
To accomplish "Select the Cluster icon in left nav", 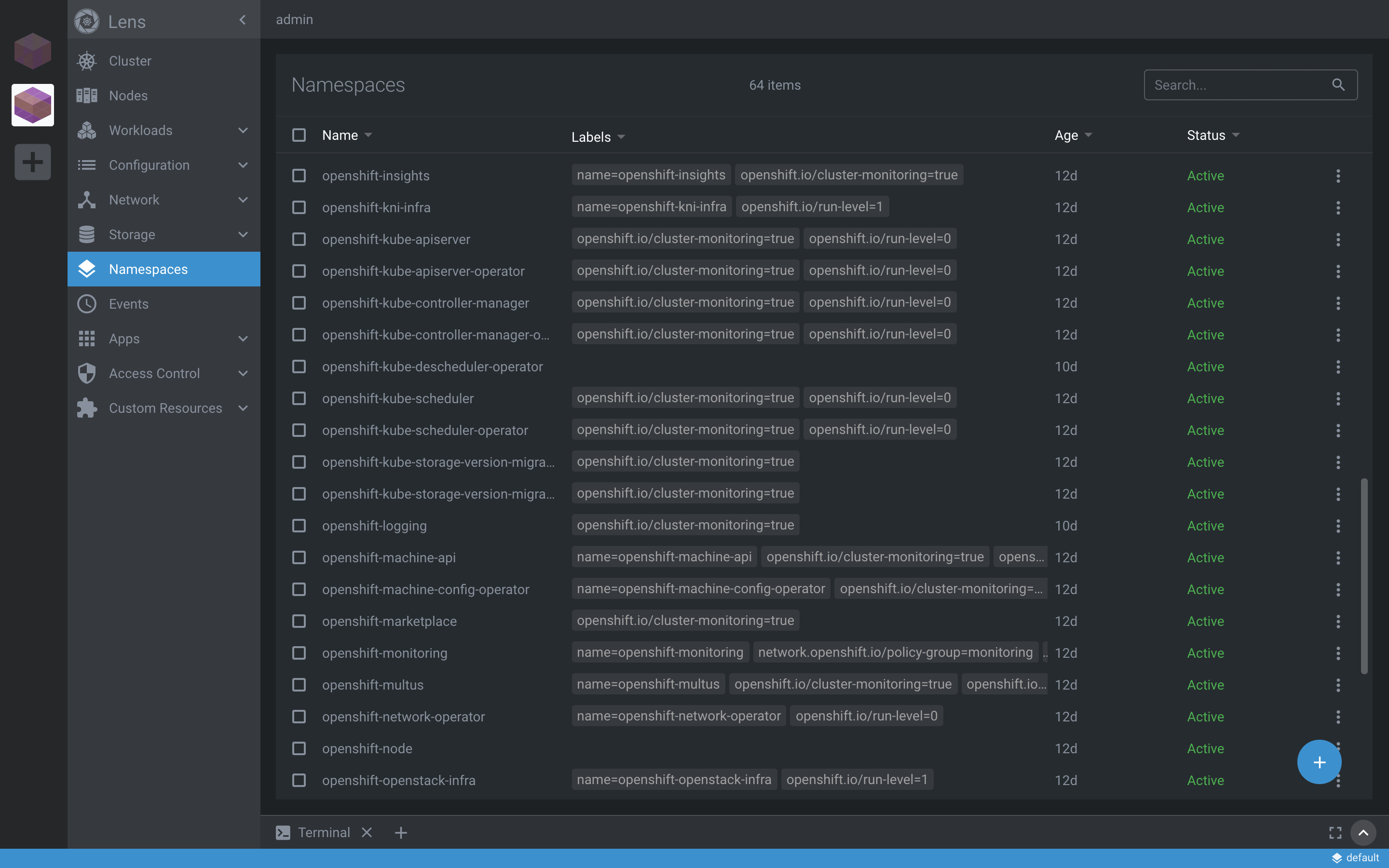I will (86, 60).
